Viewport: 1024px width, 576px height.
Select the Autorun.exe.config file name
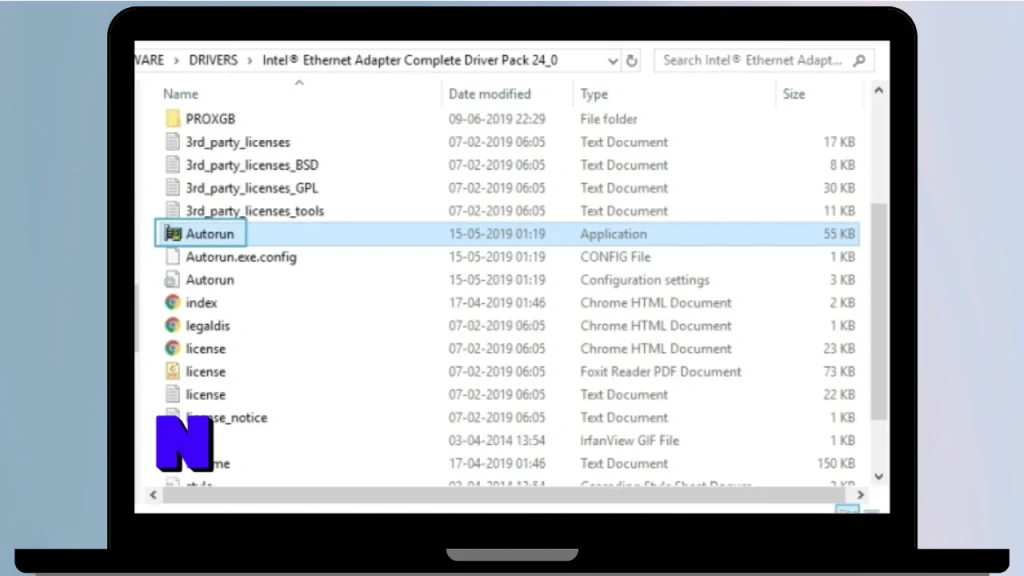(x=241, y=257)
